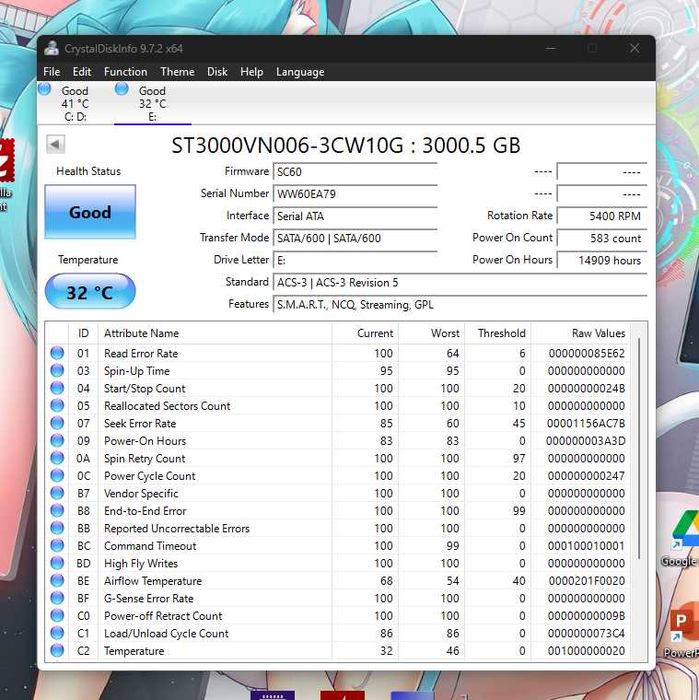Click status icon for End-to-End Error
Screen dimensions: 699x700
tap(57, 510)
